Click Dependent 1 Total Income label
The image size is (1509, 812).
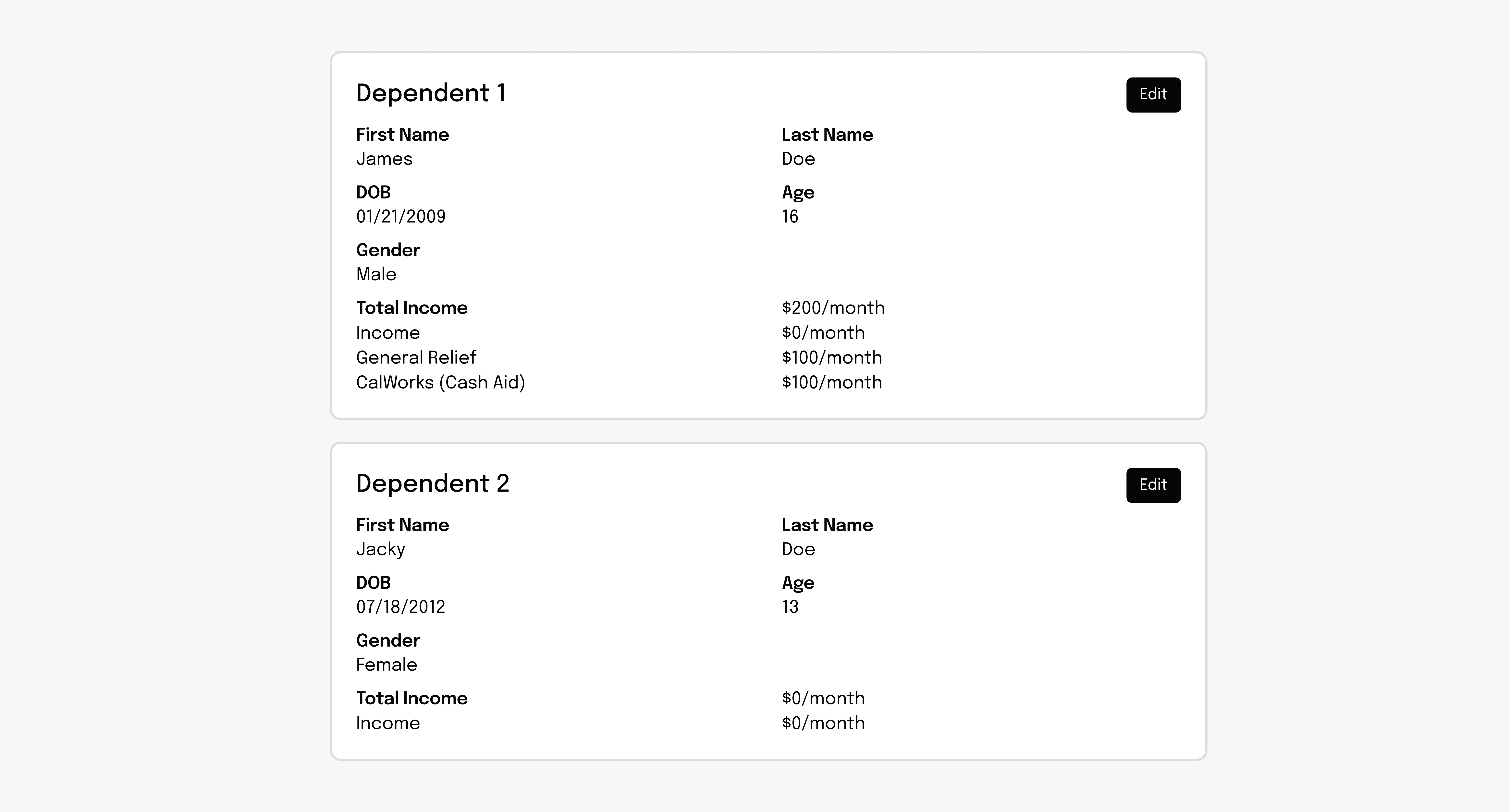(x=412, y=308)
